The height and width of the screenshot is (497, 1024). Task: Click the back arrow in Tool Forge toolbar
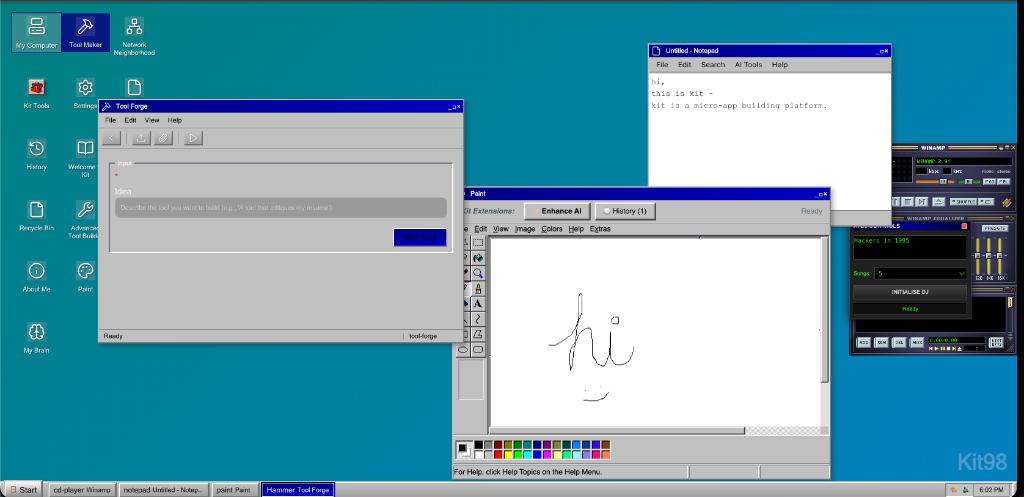[112, 138]
